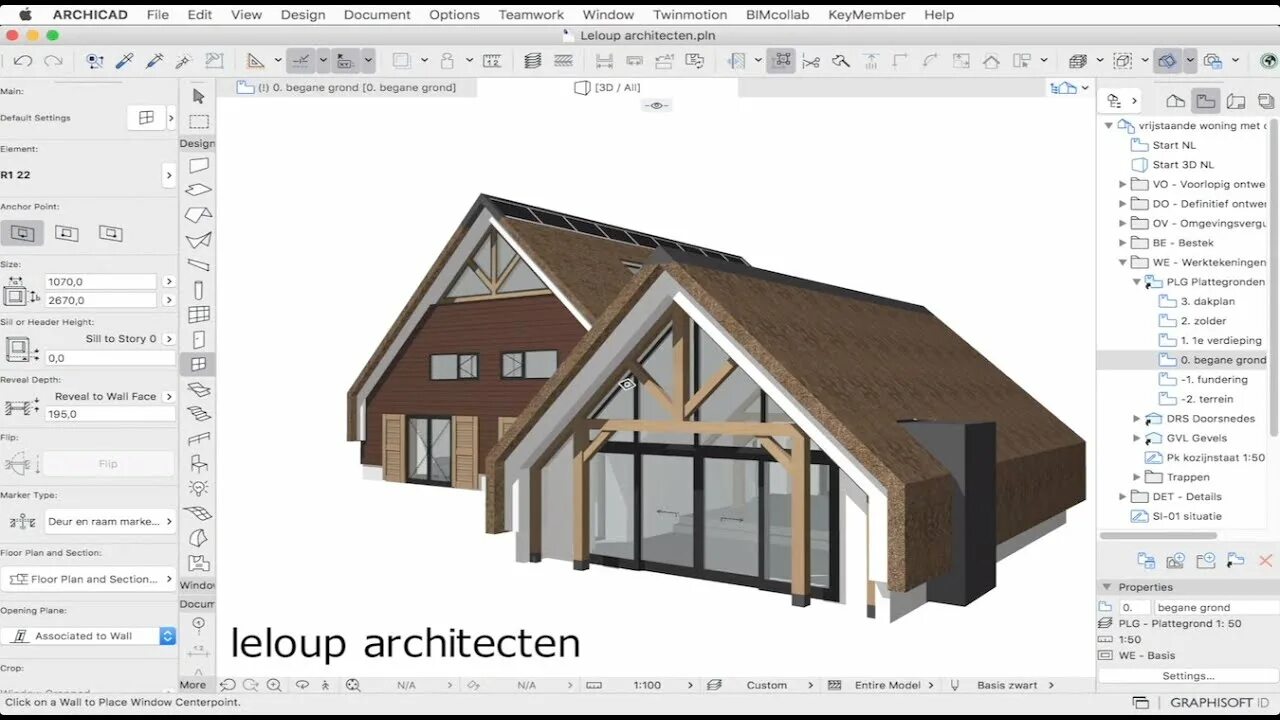Open the Floor Plan and Section popup
Viewport: 1280px width, 720px height.
pyautogui.click(x=88, y=579)
